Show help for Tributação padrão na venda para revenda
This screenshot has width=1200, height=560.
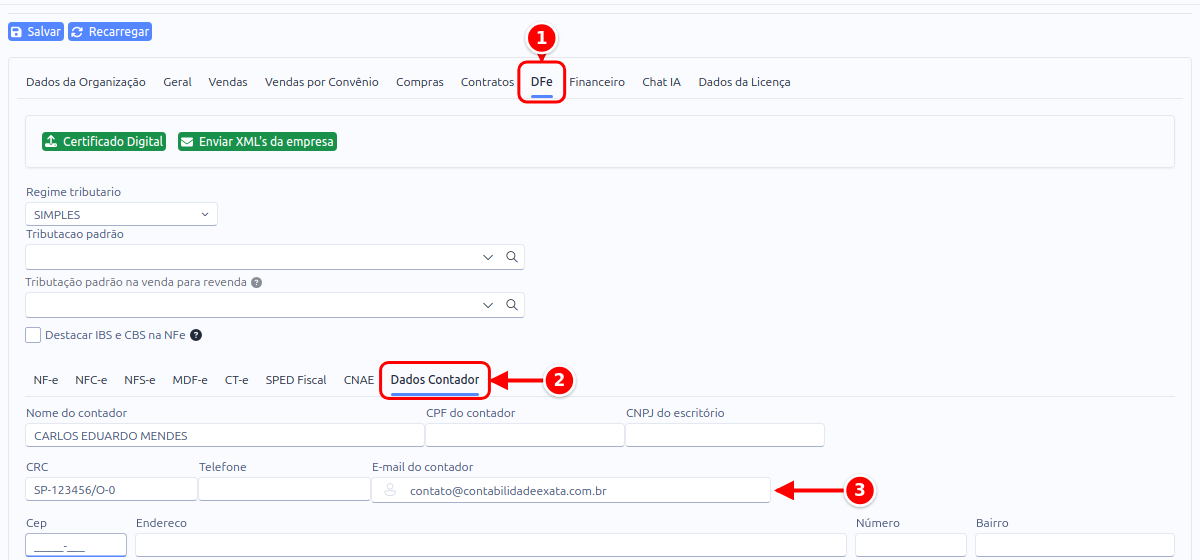click(x=257, y=283)
